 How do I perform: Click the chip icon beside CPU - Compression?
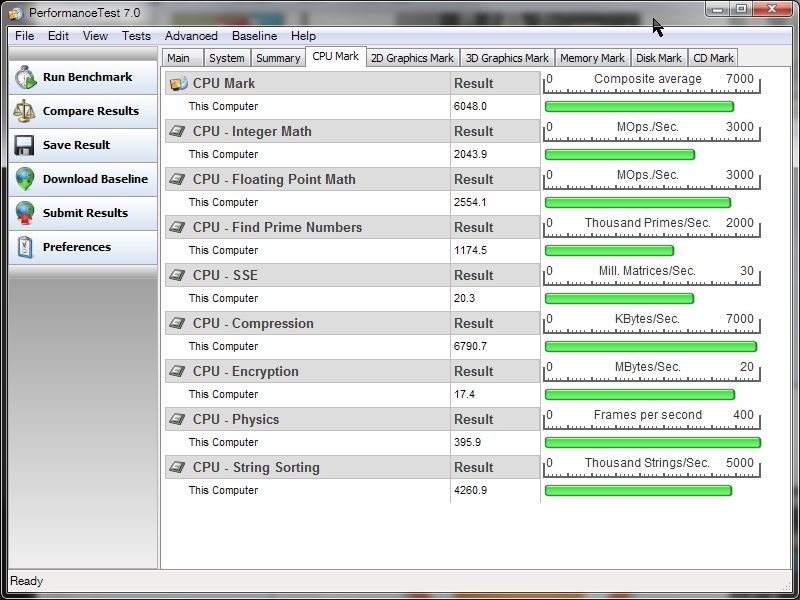(x=177, y=323)
